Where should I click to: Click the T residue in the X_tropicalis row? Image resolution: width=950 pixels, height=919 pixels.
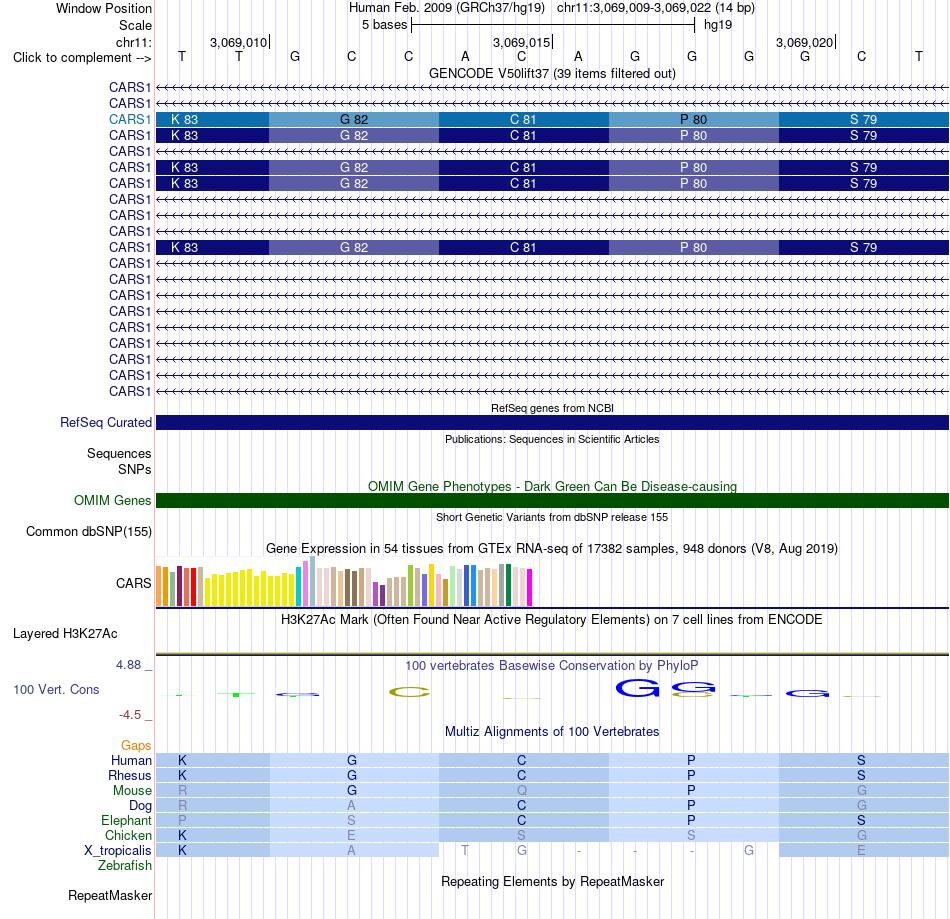pyautogui.click(x=465, y=851)
